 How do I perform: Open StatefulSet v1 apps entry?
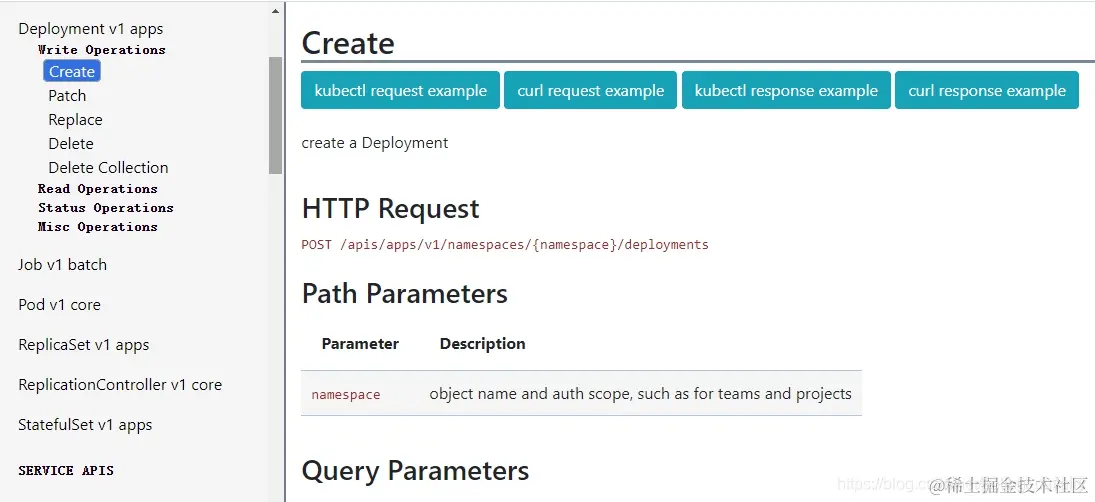point(85,425)
